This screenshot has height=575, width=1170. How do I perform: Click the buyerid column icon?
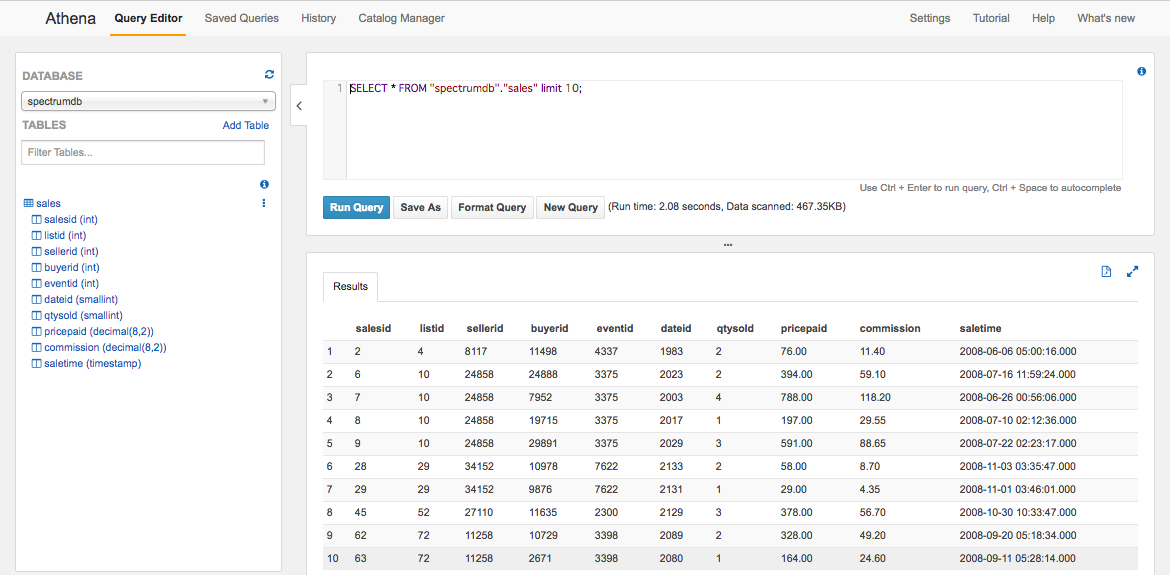click(37, 267)
